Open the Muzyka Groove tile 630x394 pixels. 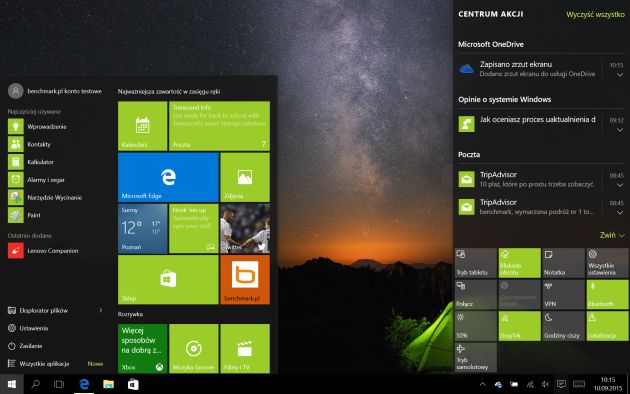[x=194, y=349]
